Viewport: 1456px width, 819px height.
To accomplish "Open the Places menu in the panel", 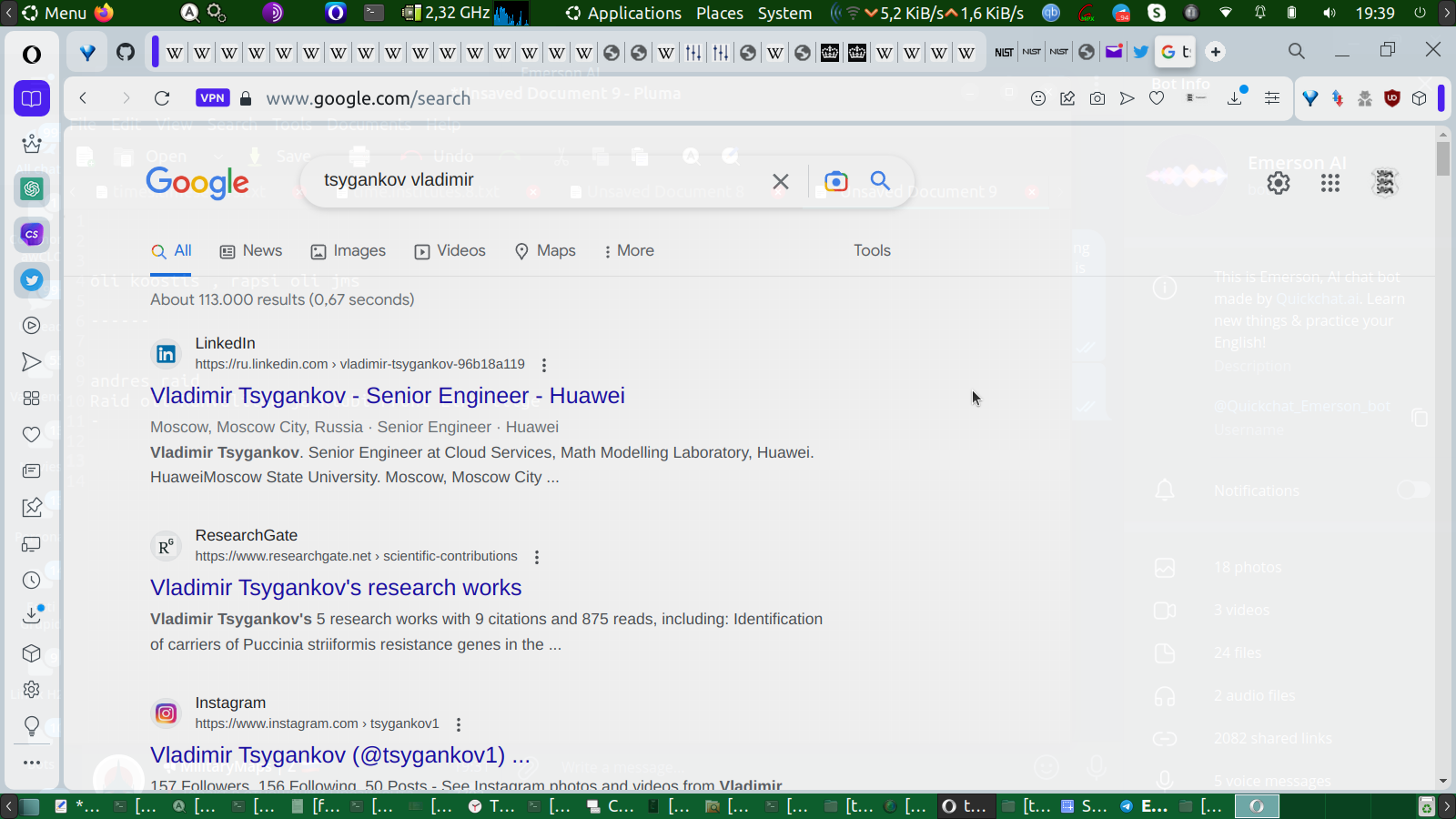I will tap(720, 13).
